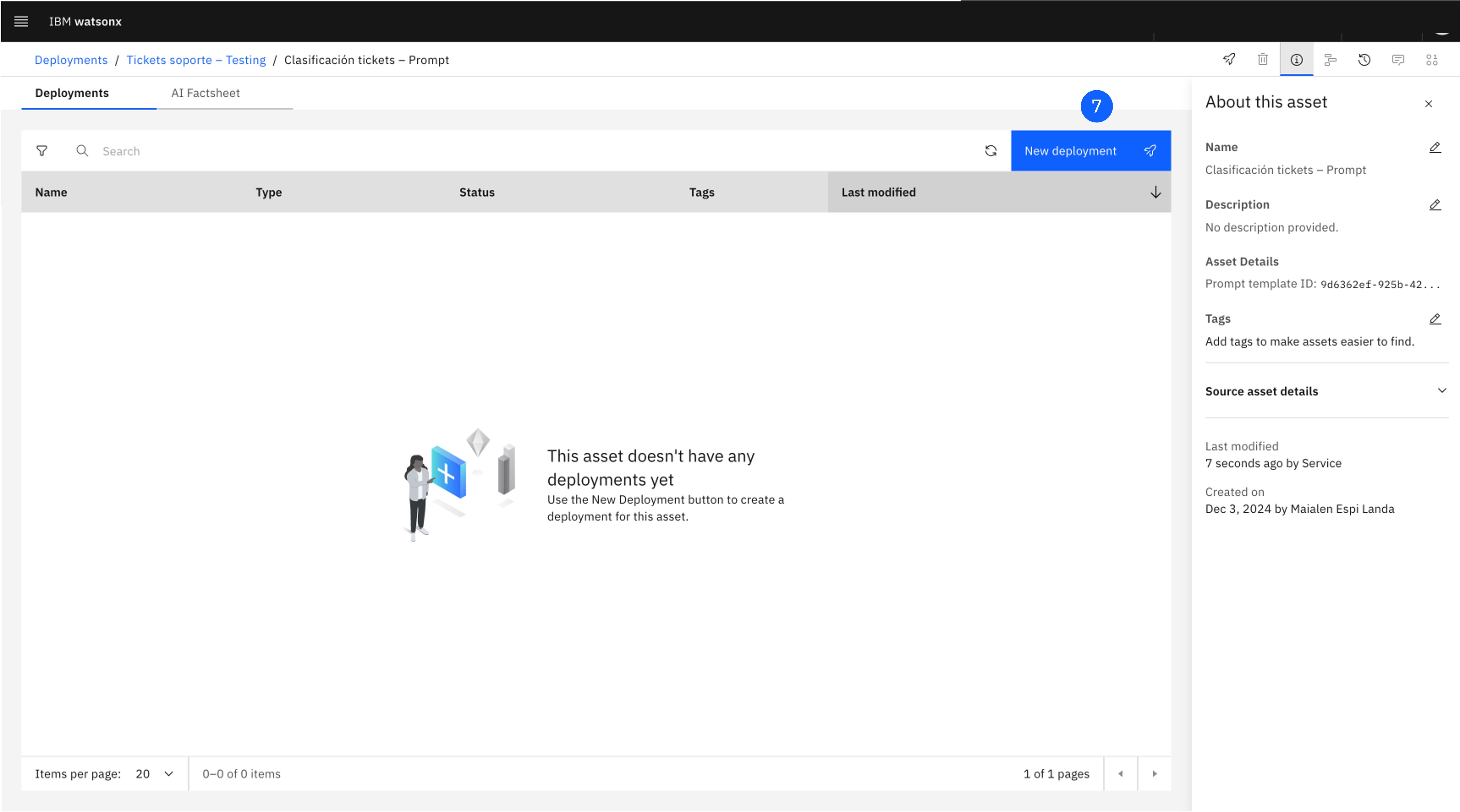Open Items per page dropdown
This screenshot has height=812, width=1460.
pos(154,774)
